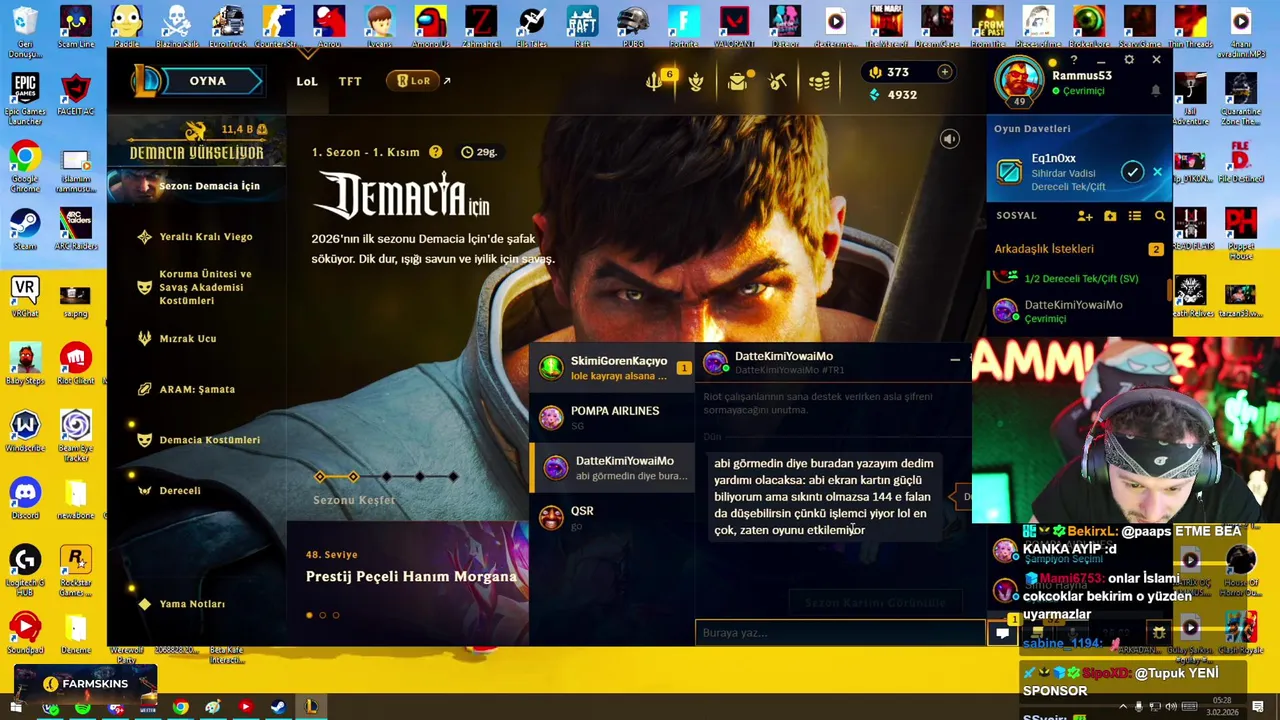Open ARAM: Şamata section
The width and height of the screenshot is (1280, 720).
pyautogui.click(x=197, y=389)
